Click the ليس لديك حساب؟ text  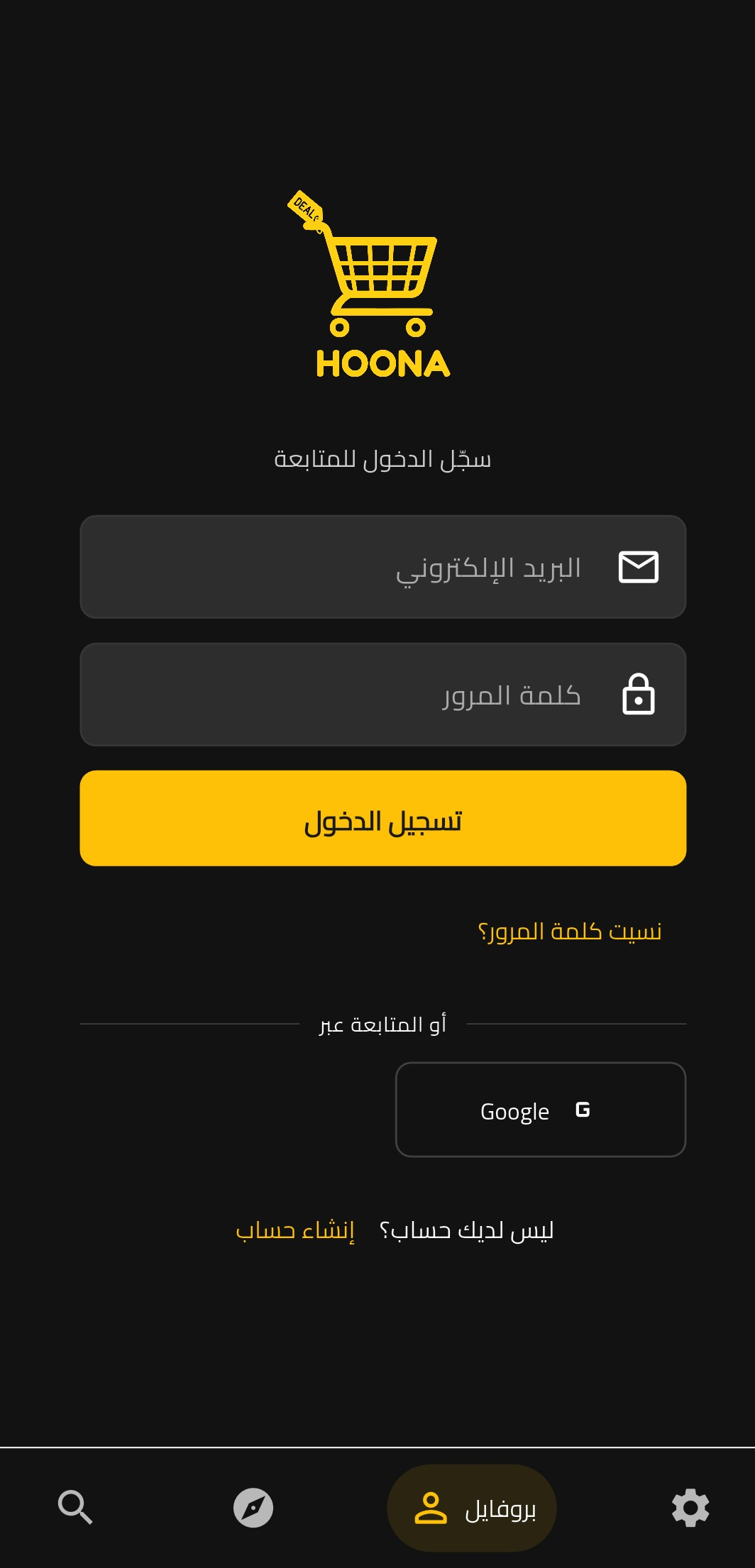(x=466, y=1230)
